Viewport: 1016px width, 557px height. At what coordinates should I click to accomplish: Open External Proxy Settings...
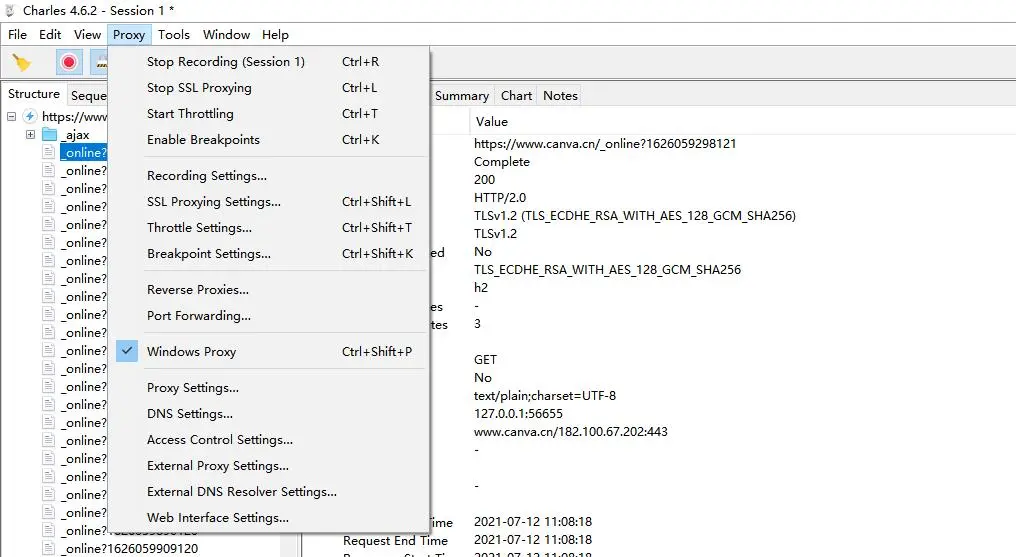217,466
